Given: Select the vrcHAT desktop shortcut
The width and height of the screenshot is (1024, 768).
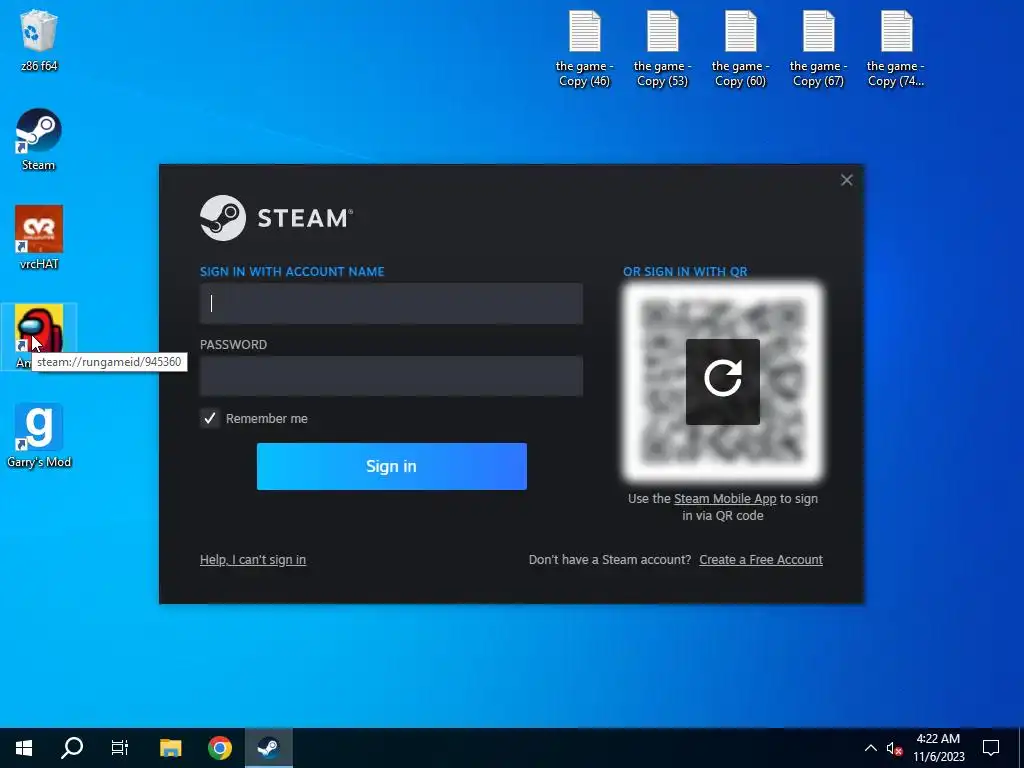Looking at the screenshot, I should [39, 238].
